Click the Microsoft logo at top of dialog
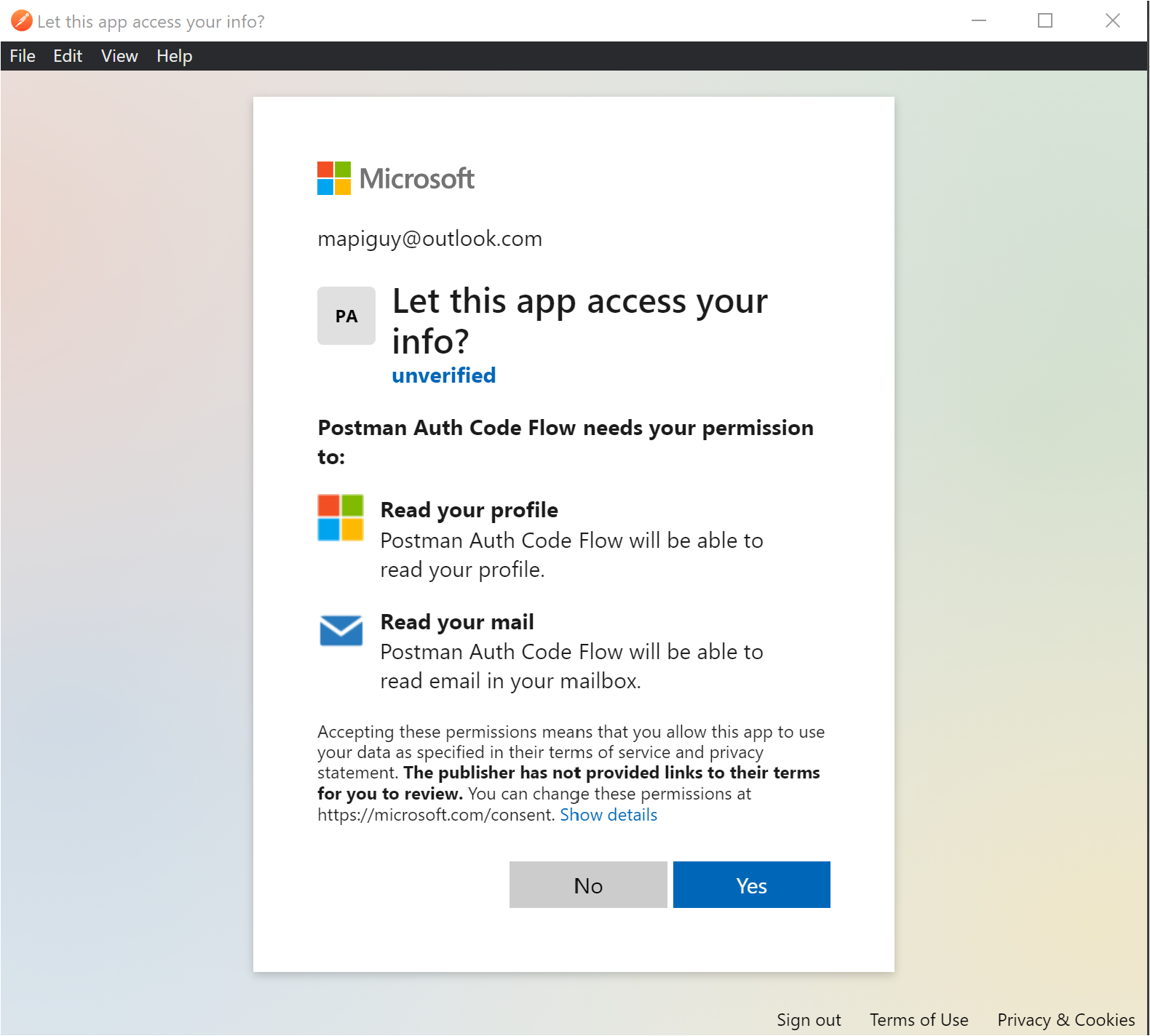 pos(396,178)
